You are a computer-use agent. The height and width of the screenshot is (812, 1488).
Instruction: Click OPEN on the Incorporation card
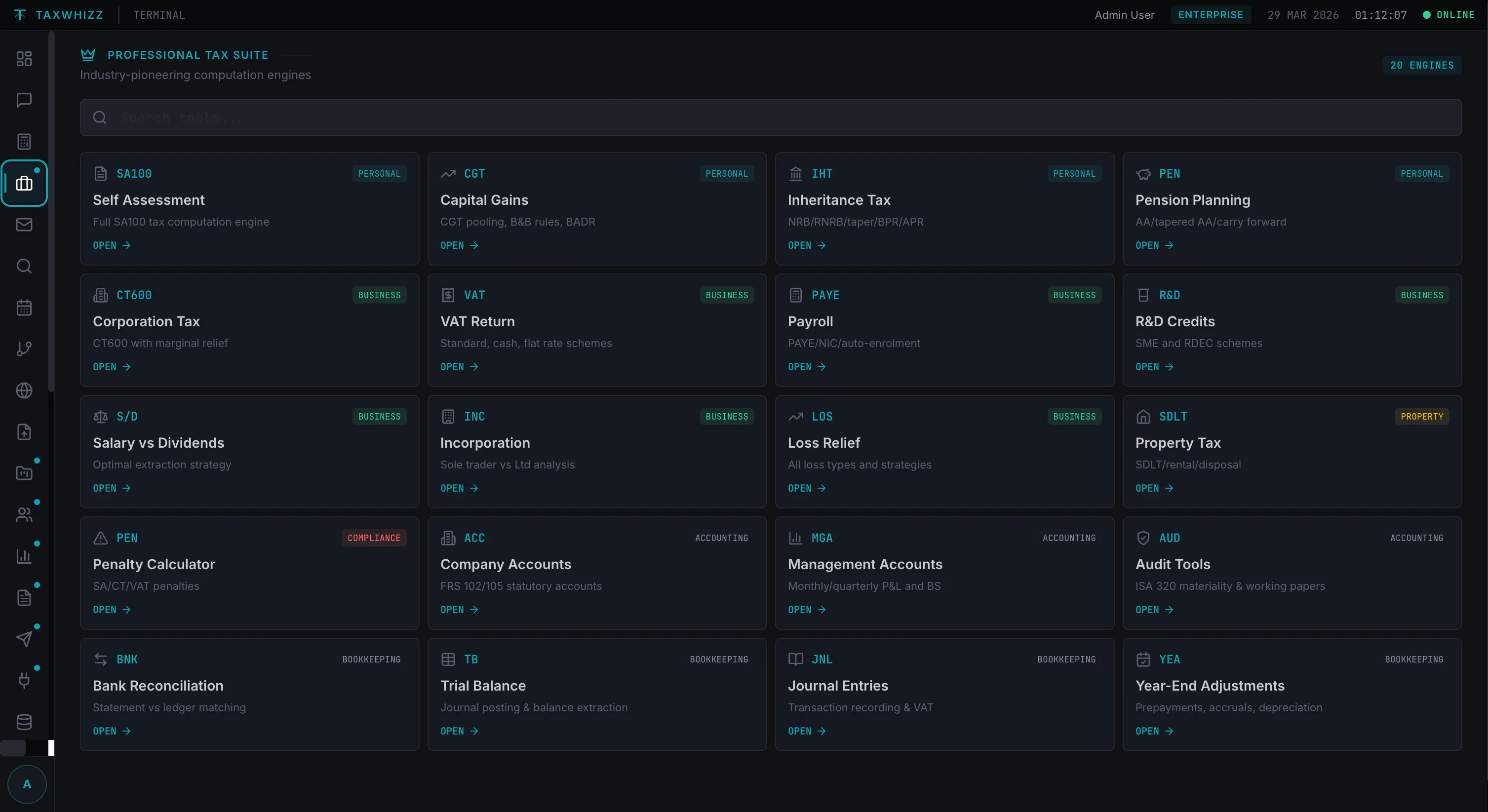click(459, 489)
